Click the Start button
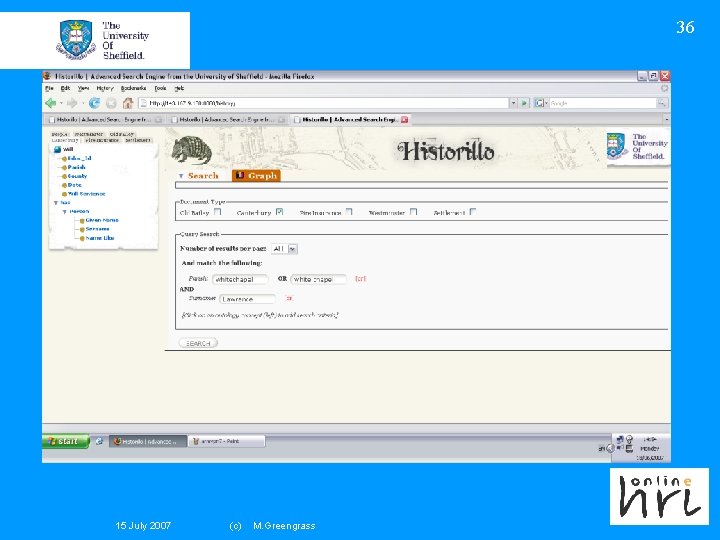Image resolution: width=720 pixels, height=540 pixels. pyautogui.click(x=66, y=441)
